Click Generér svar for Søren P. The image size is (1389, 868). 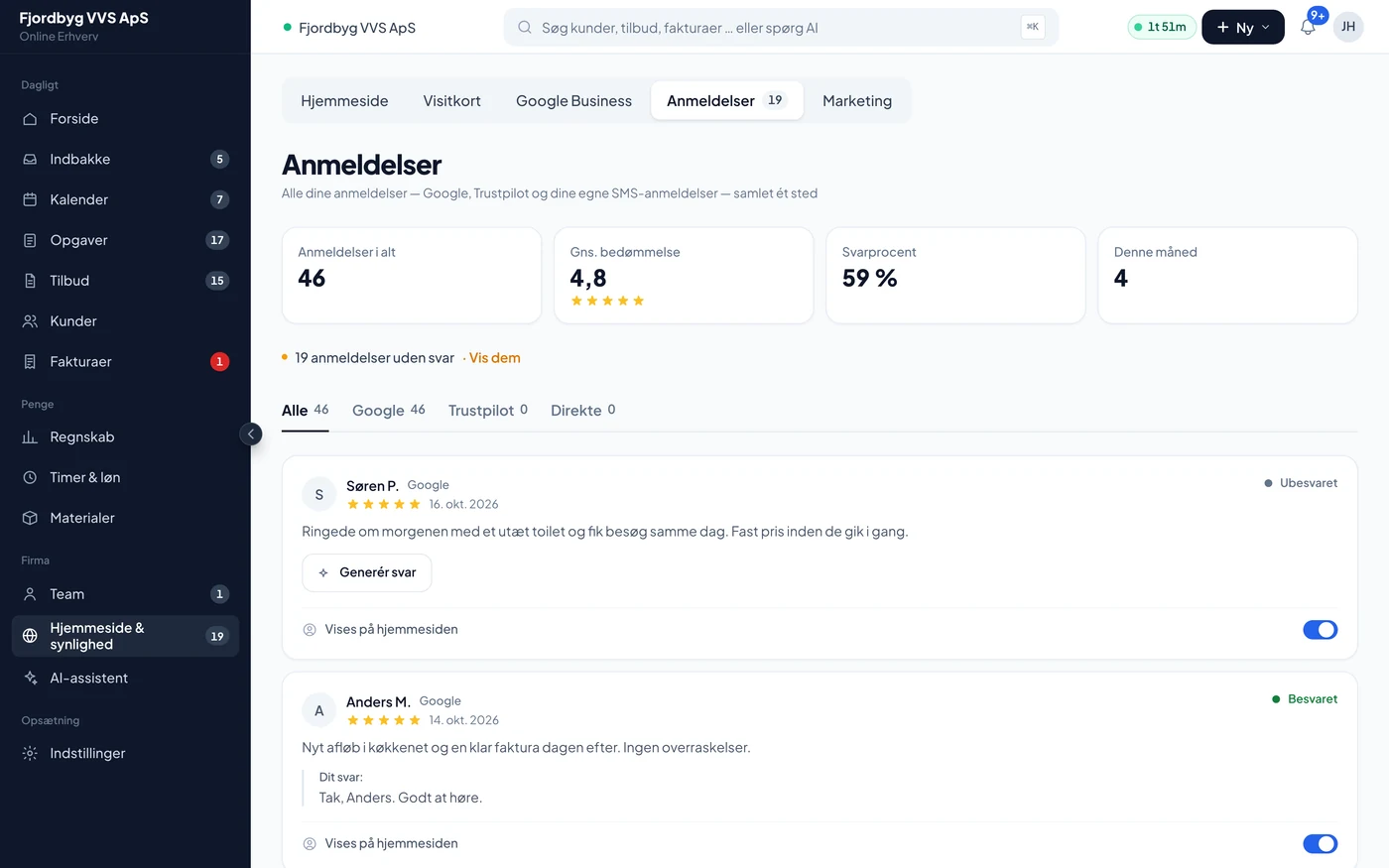[x=367, y=573]
